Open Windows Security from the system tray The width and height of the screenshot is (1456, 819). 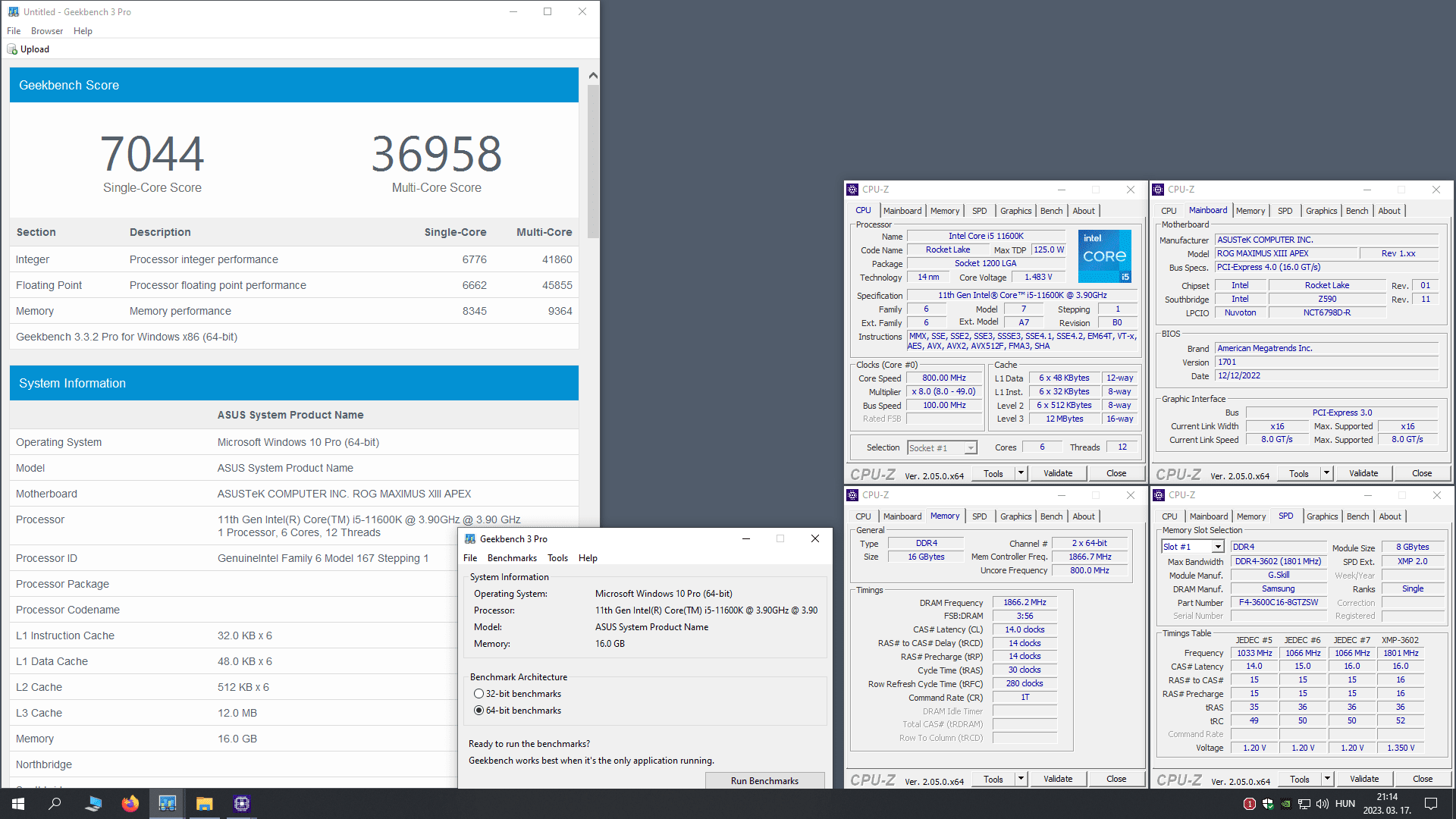pos(1268,804)
